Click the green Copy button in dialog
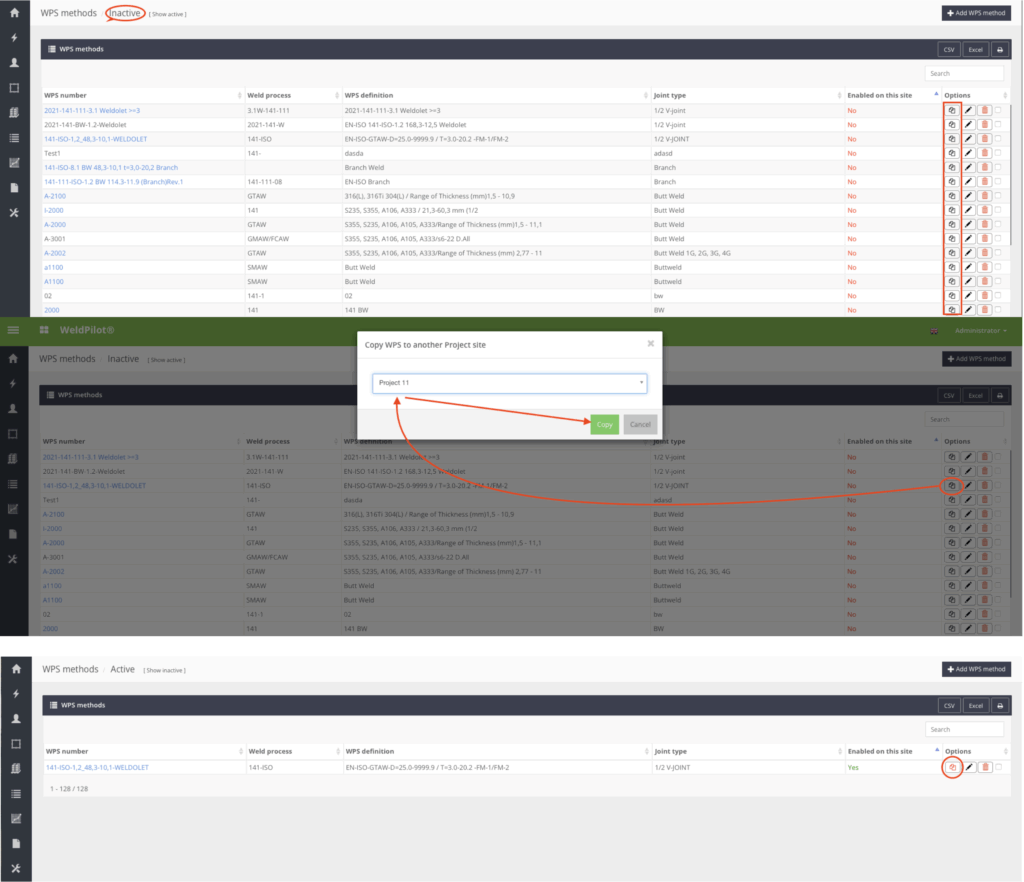 pos(604,424)
